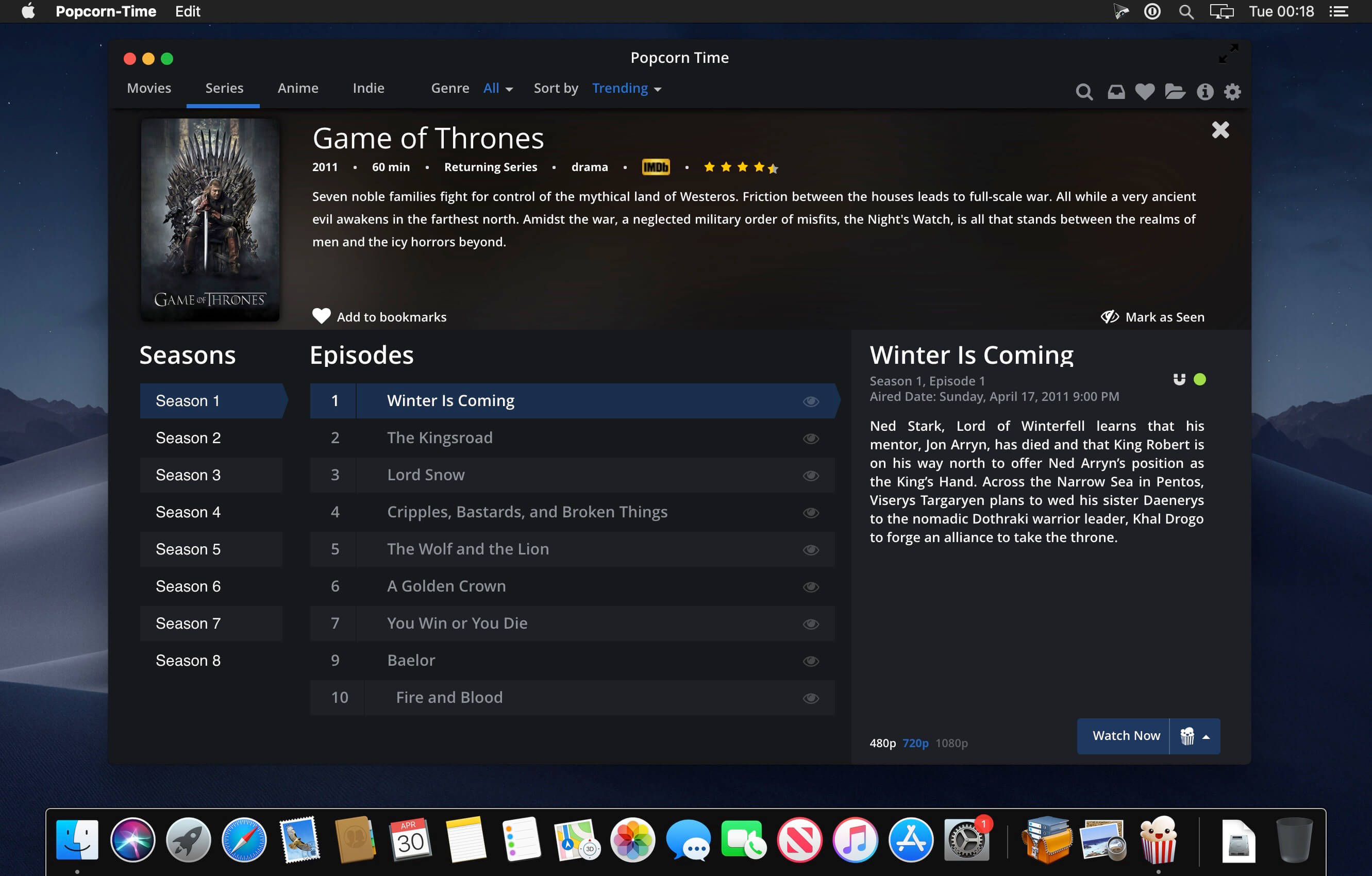Click the IMDb badge for Game of Thrones

pyautogui.click(x=656, y=167)
